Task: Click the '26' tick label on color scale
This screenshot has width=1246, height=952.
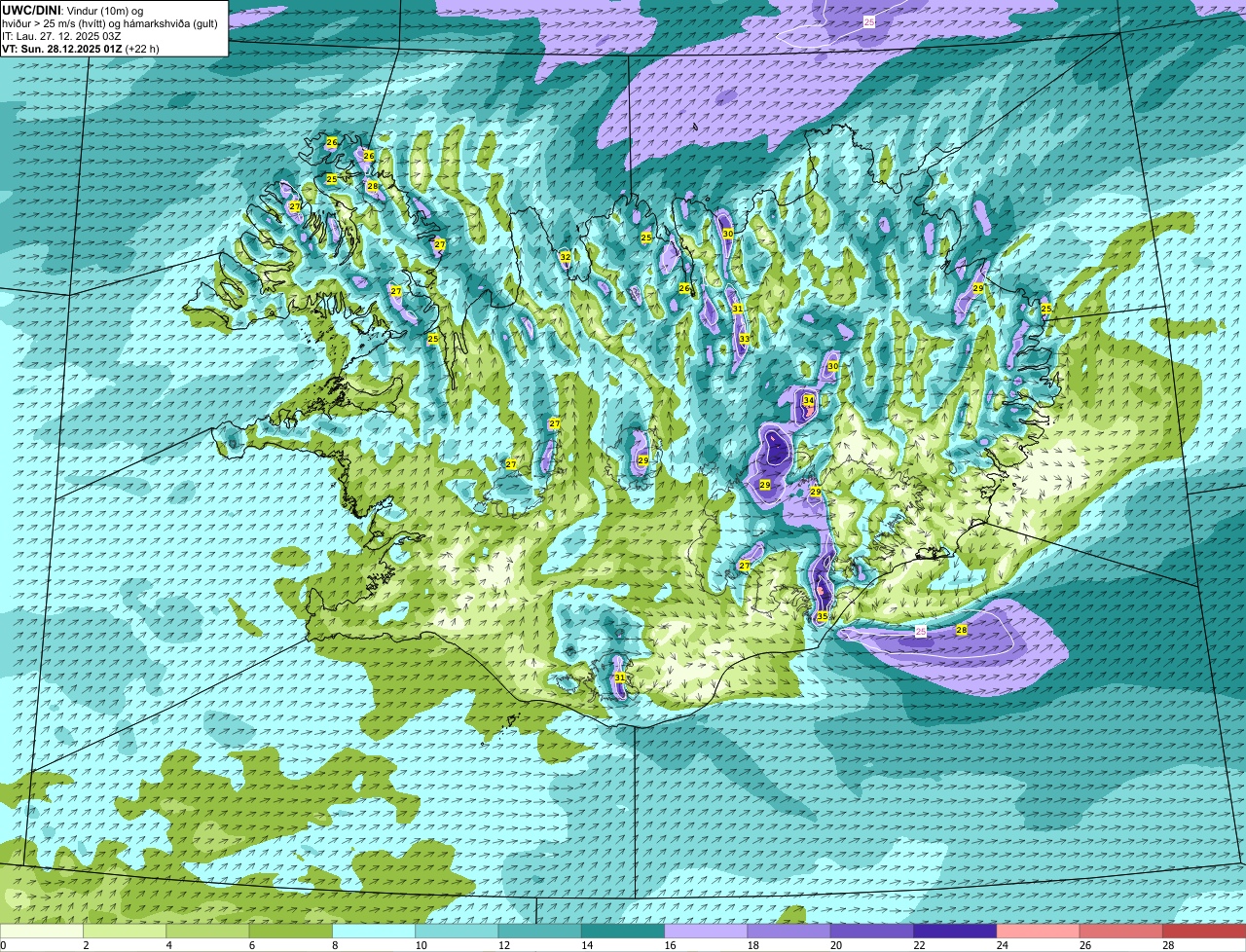Action: point(1084,944)
